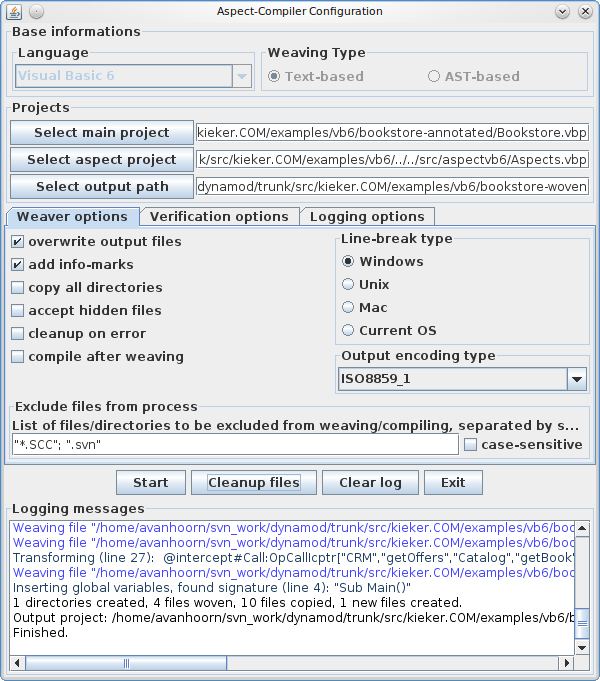
Task: Click the main project path field
Action: tap(392, 132)
